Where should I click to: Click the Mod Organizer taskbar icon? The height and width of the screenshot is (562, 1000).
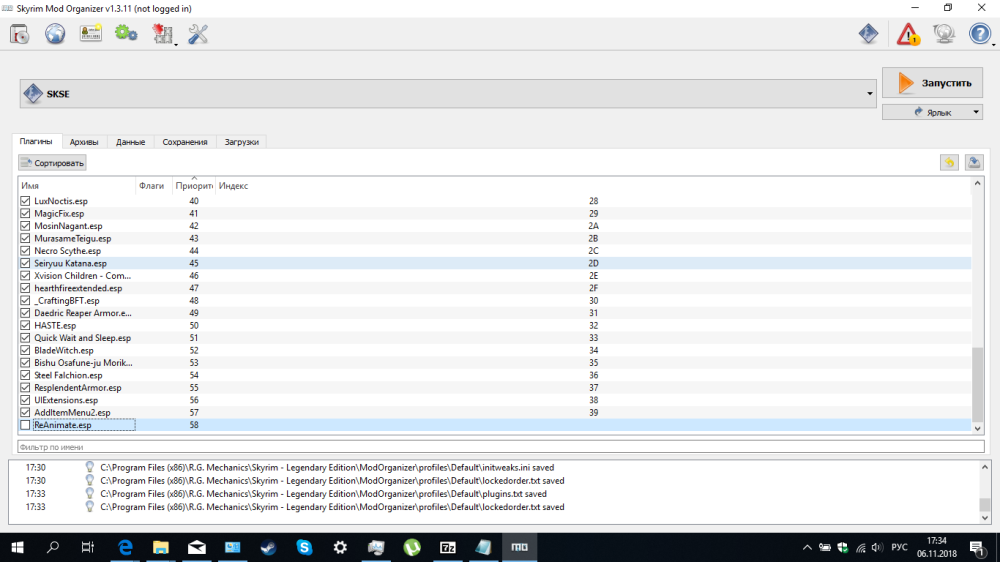(x=520, y=547)
